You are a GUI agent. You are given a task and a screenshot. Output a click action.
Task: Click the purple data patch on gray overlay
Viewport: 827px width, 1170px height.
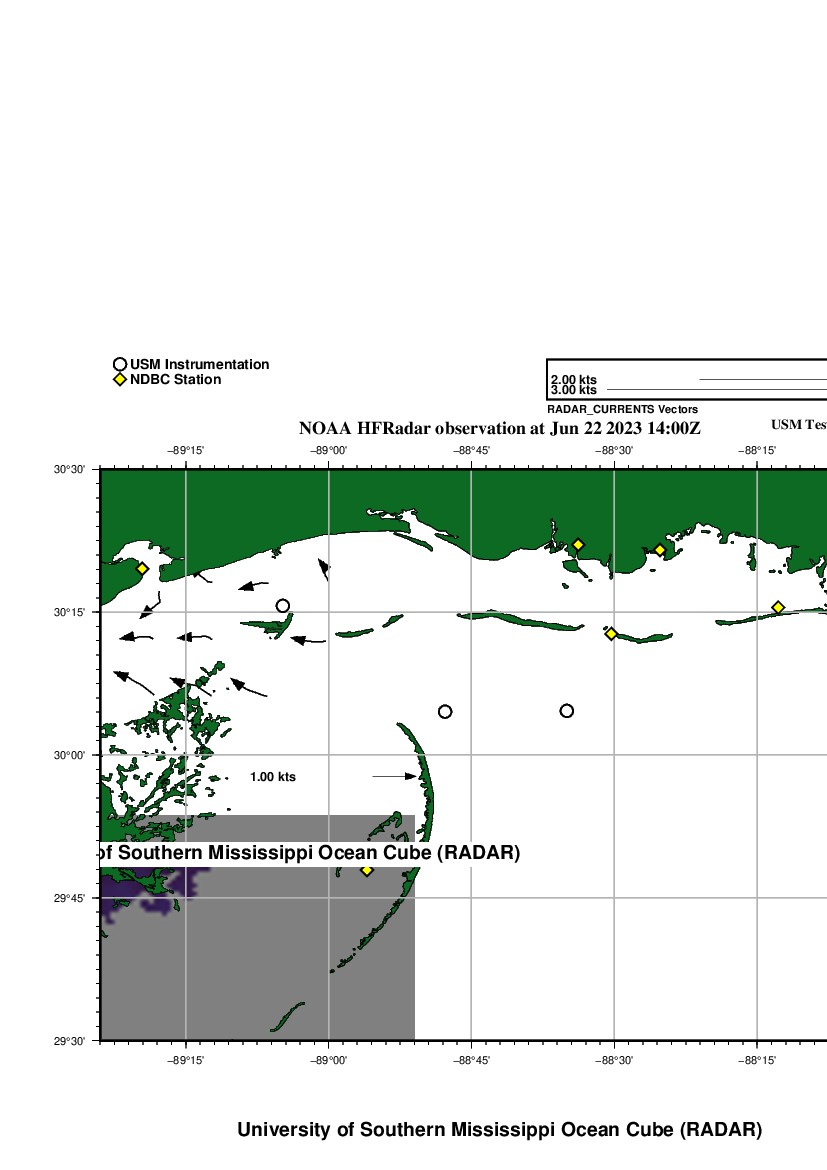pos(150,885)
